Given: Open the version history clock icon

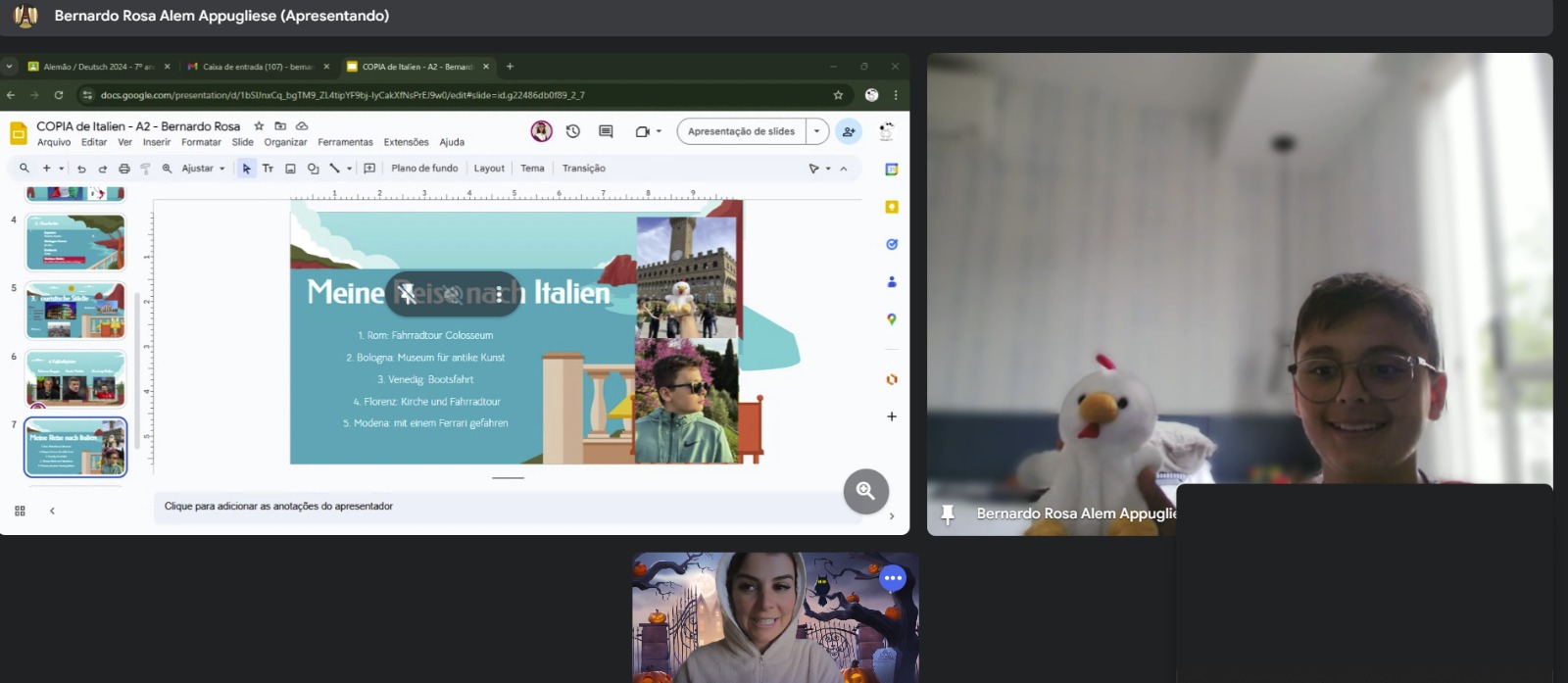Looking at the screenshot, I should click(x=573, y=131).
